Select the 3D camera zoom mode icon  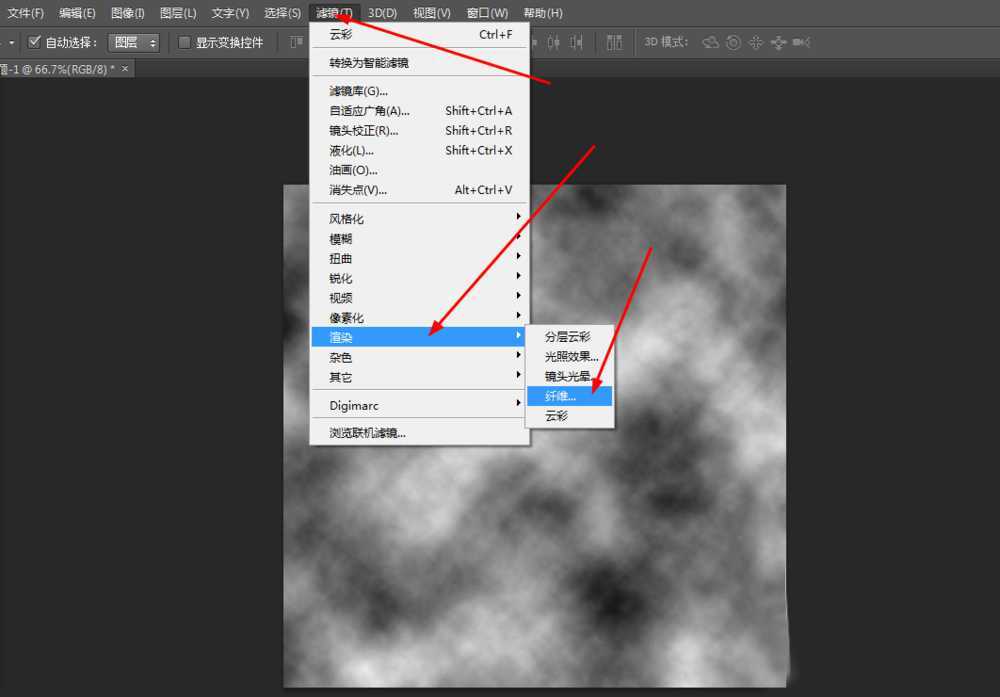click(799, 42)
